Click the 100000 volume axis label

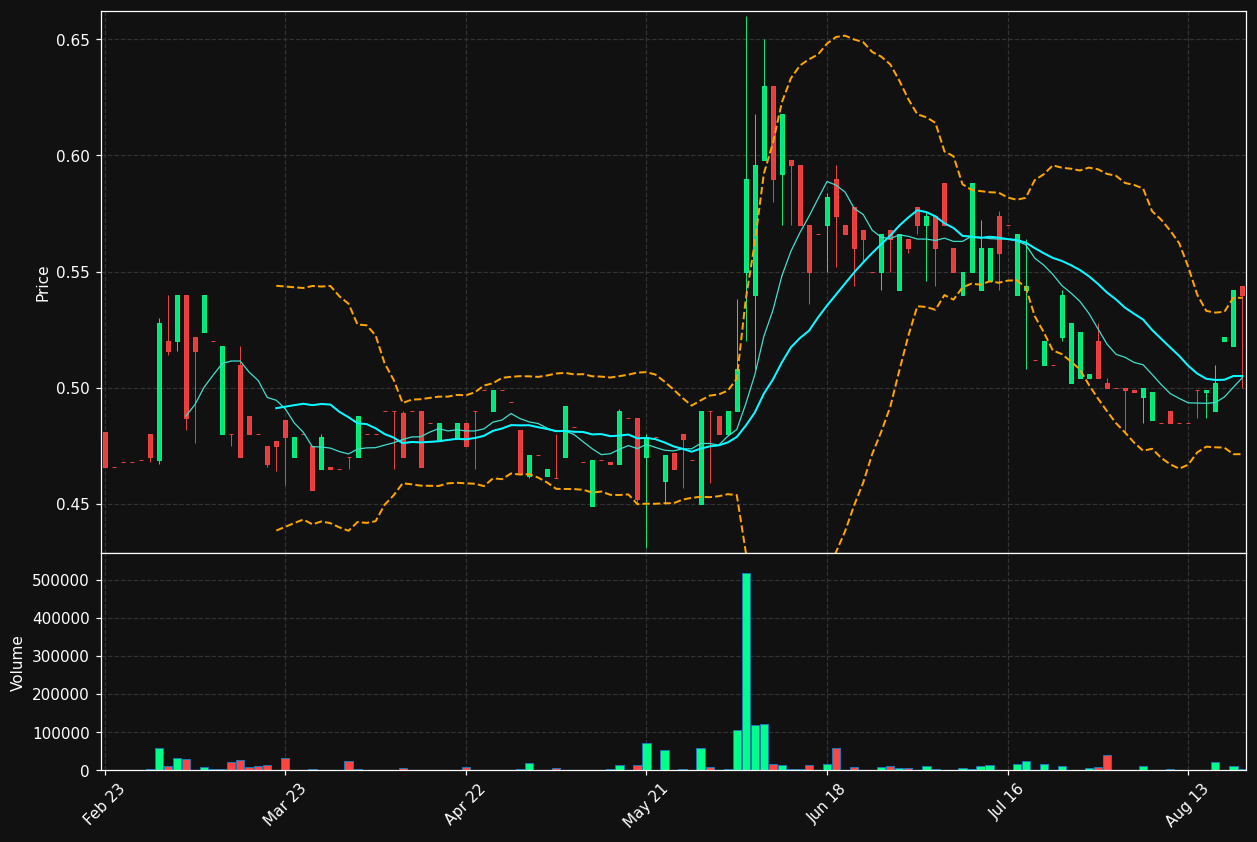pos(63,733)
